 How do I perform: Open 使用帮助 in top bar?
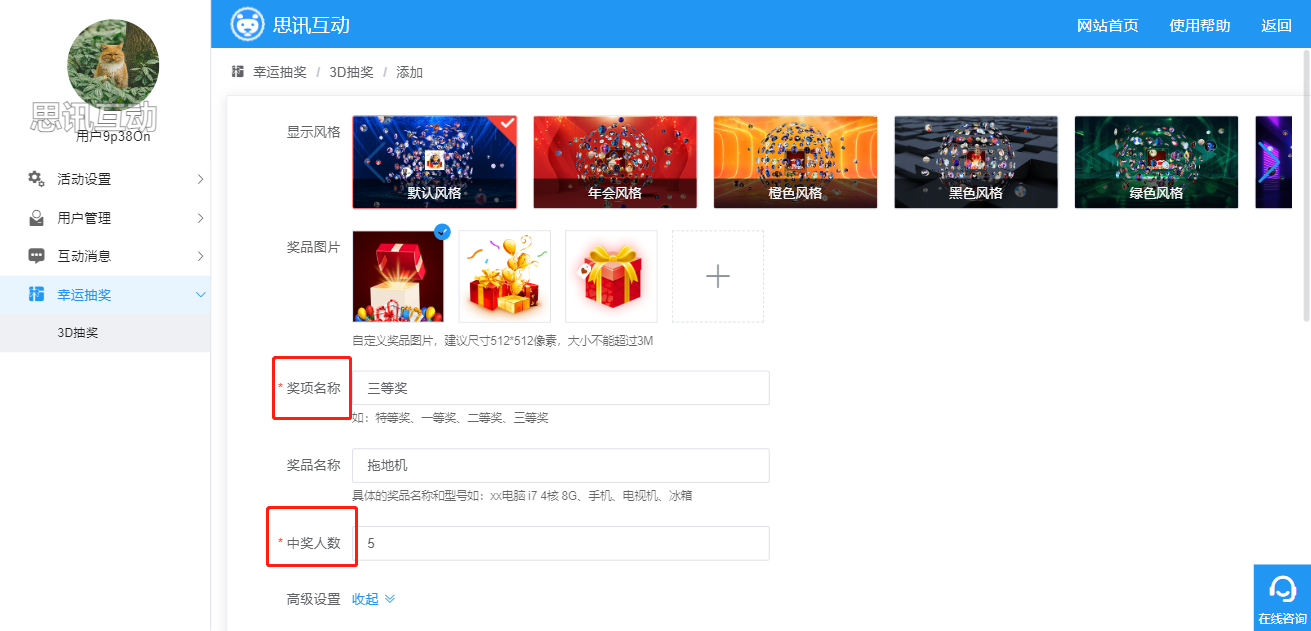click(x=1199, y=25)
